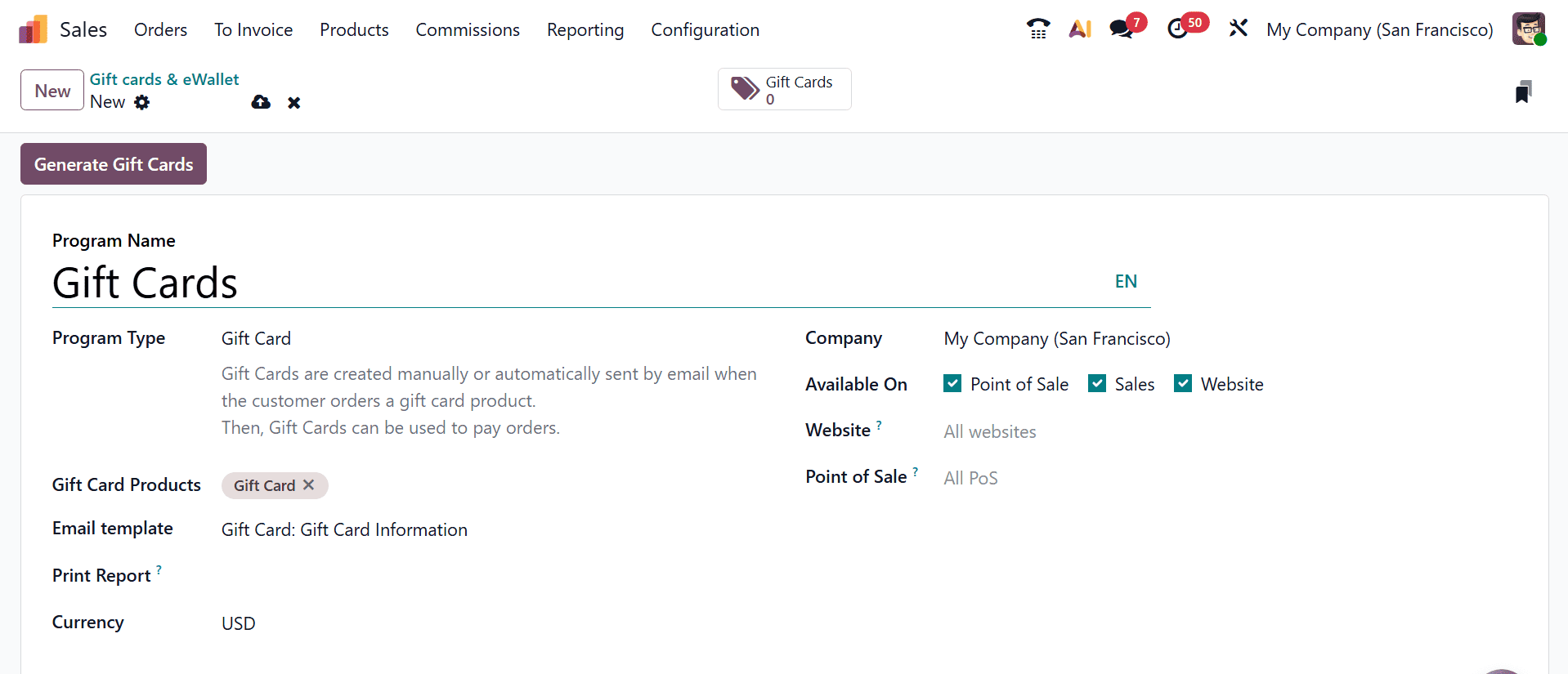Open the AI assistant icon
This screenshot has width=1568, height=674.
click(x=1080, y=29)
